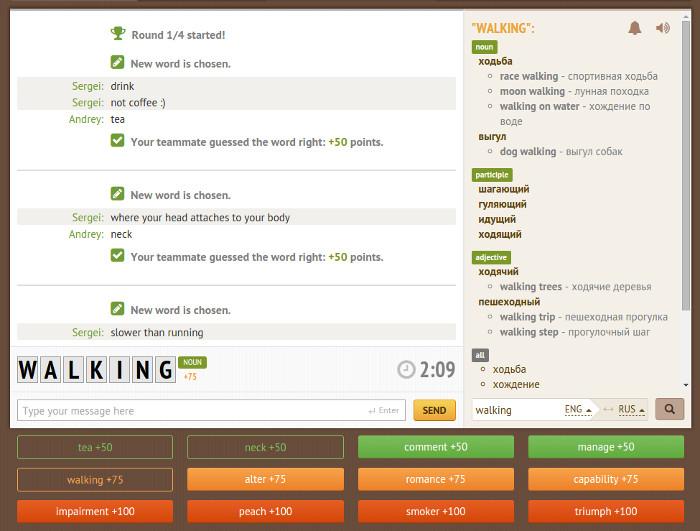The image size is (700, 531).
Task: Choose the word capability +75
Action: point(606,480)
